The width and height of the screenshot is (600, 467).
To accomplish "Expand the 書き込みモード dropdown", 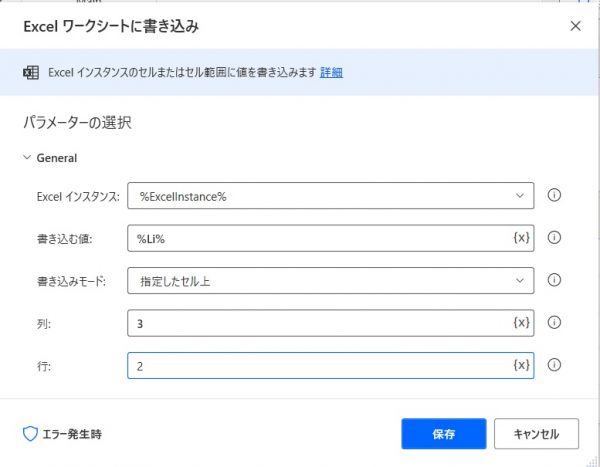I will tap(330, 281).
